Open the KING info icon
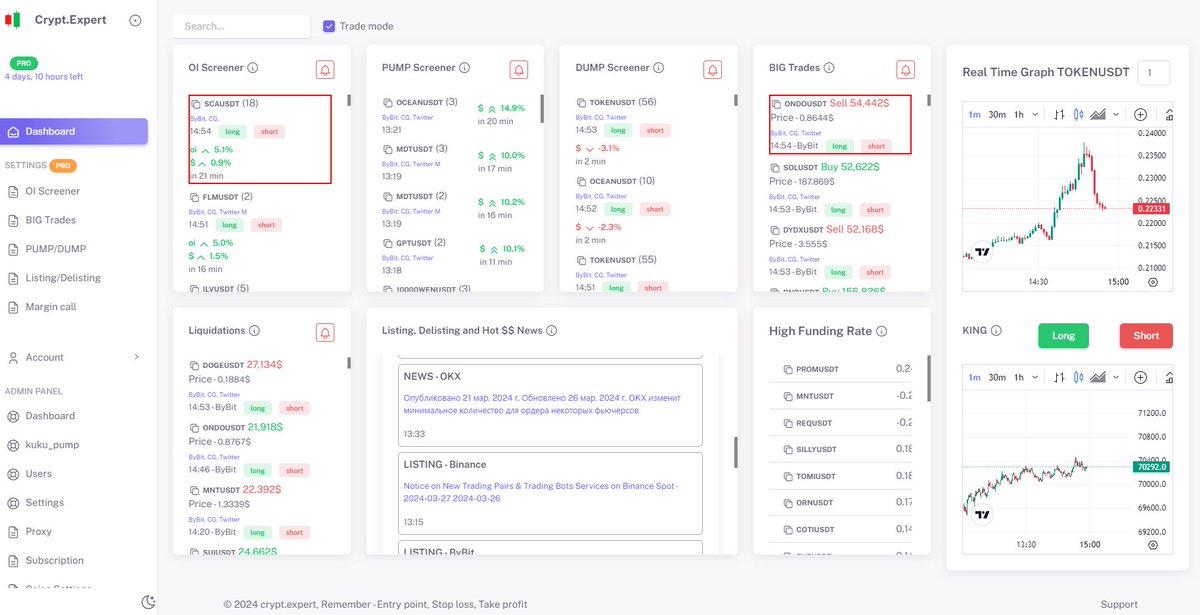 coord(996,331)
